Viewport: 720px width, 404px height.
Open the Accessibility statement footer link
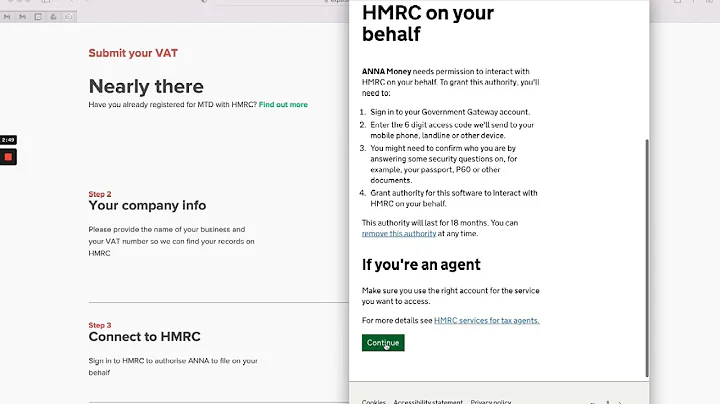click(428, 402)
